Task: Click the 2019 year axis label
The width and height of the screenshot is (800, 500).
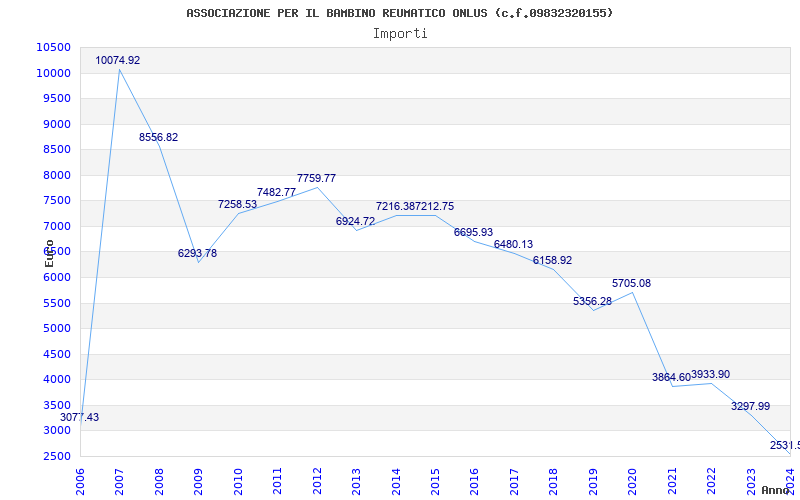Action: point(593,481)
